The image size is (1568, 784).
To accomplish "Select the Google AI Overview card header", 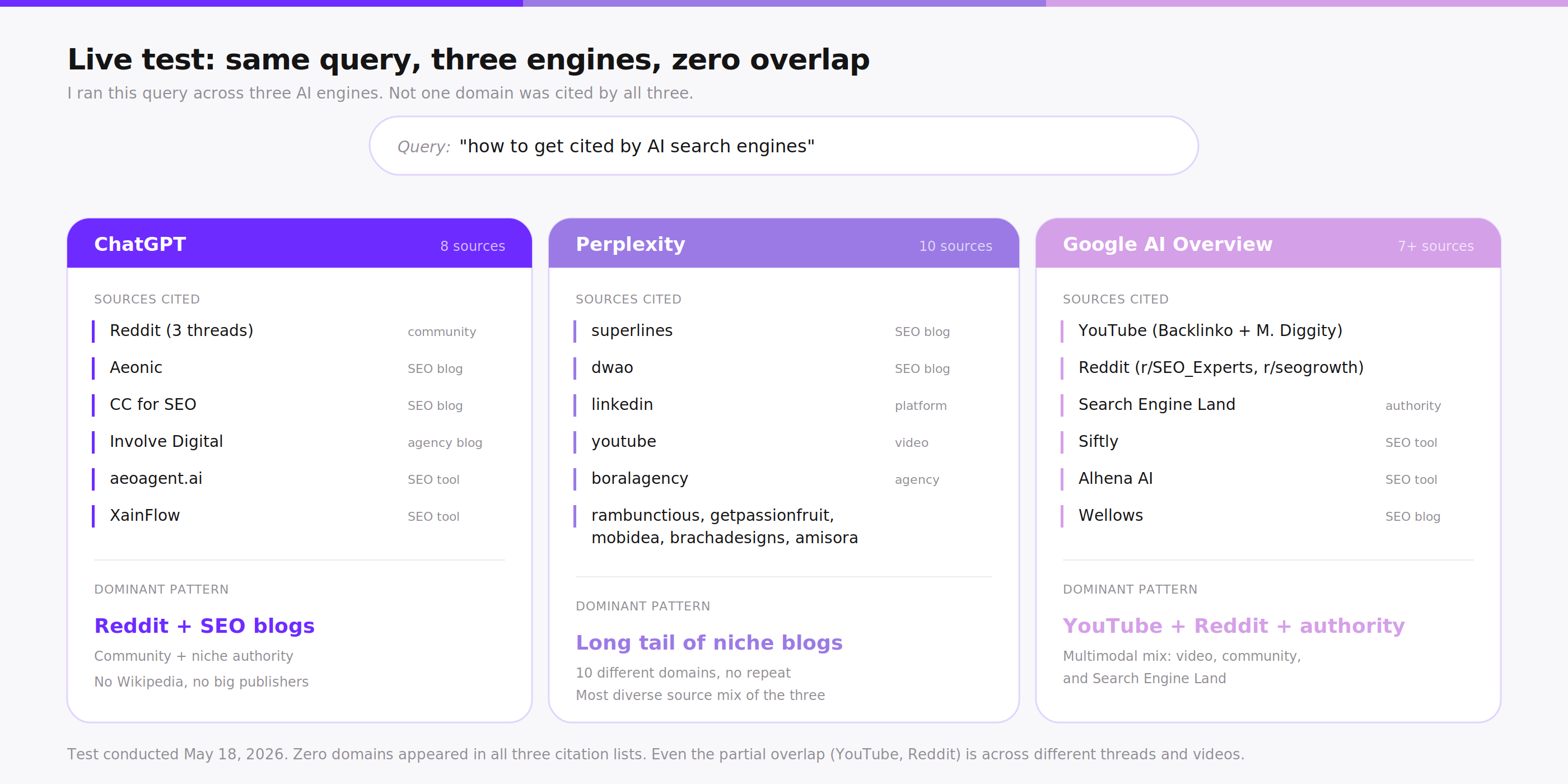I will point(1268,244).
